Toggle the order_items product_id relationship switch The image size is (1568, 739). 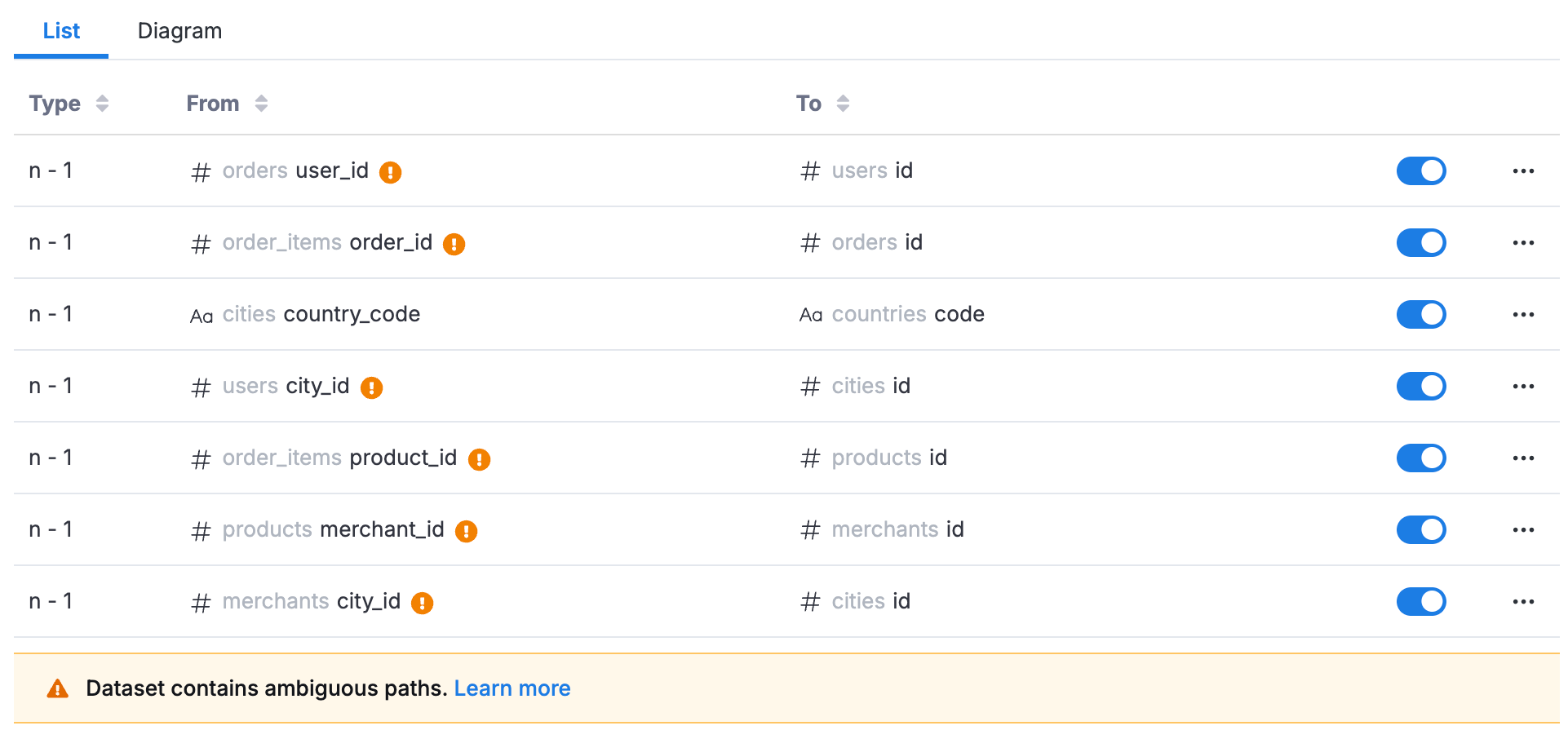[1420, 458]
